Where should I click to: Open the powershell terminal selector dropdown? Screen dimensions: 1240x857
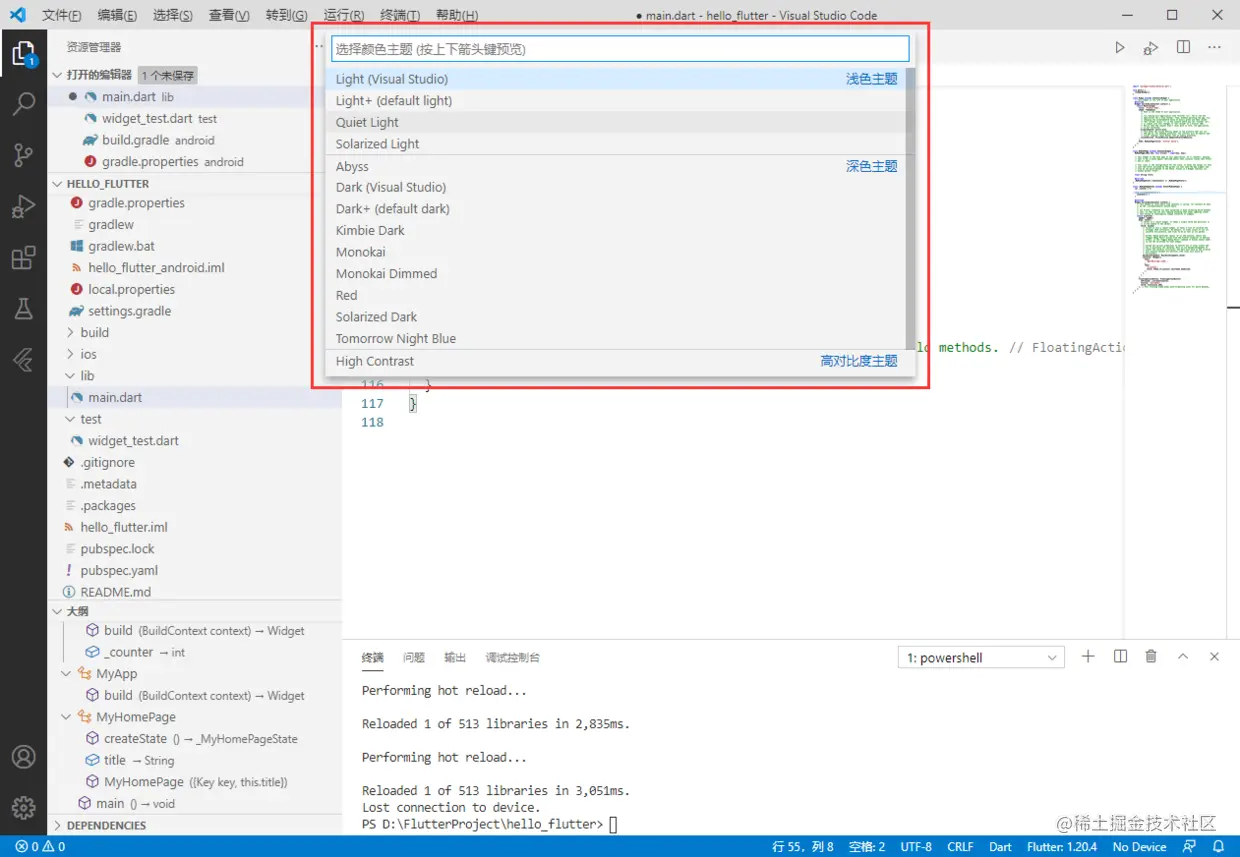981,658
